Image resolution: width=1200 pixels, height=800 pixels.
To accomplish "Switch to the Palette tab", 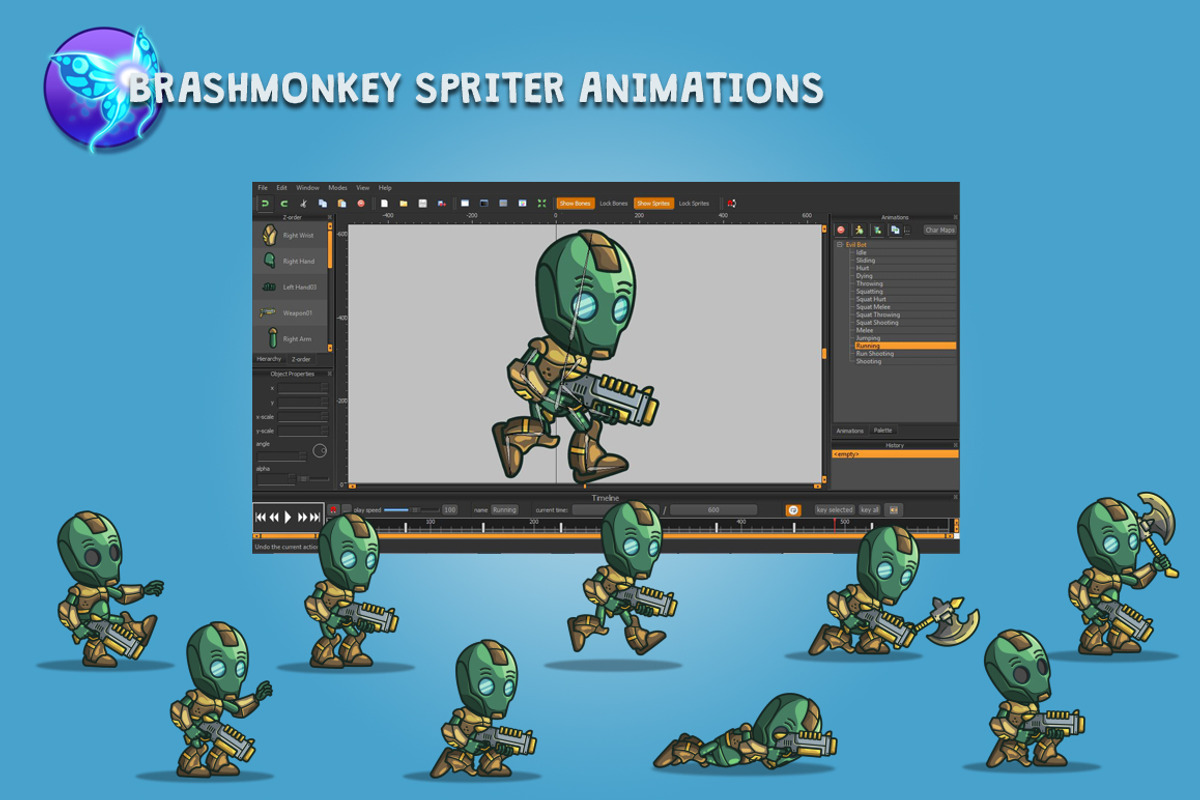I will pos(883,430).
